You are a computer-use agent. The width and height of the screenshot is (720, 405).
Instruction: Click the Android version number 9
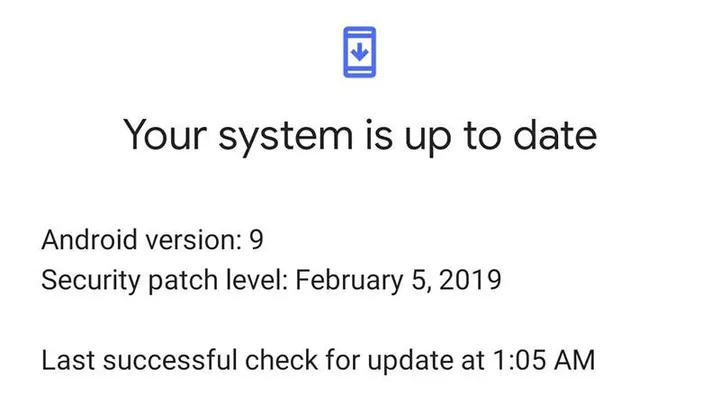[256, 241]
